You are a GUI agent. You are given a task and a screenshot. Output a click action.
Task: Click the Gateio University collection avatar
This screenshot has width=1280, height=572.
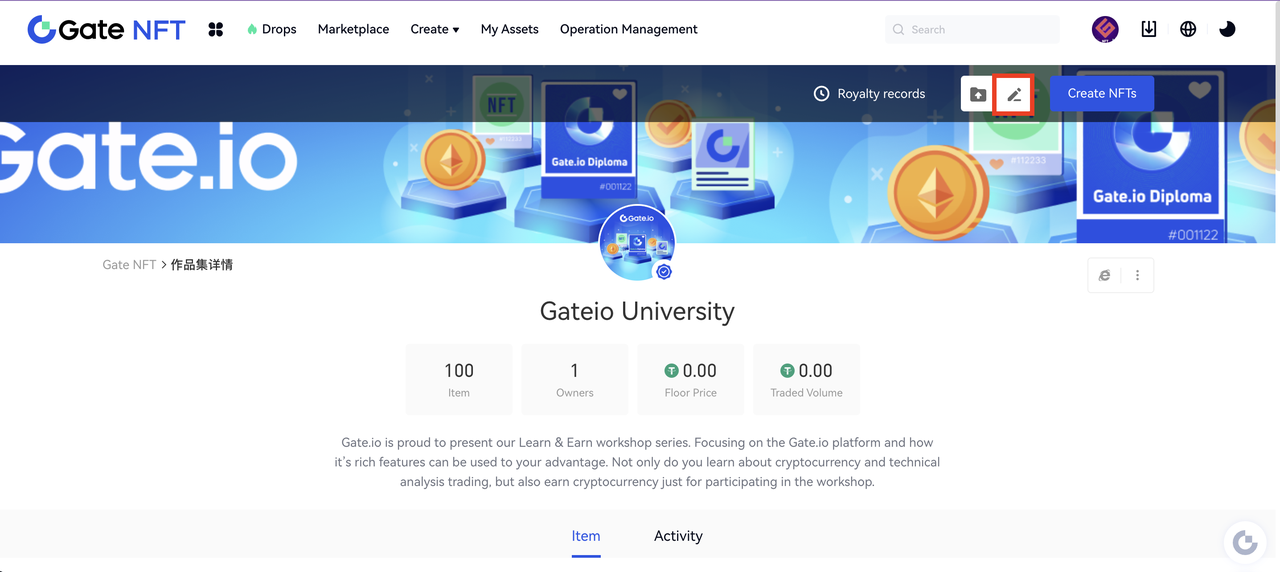(637, 243)
